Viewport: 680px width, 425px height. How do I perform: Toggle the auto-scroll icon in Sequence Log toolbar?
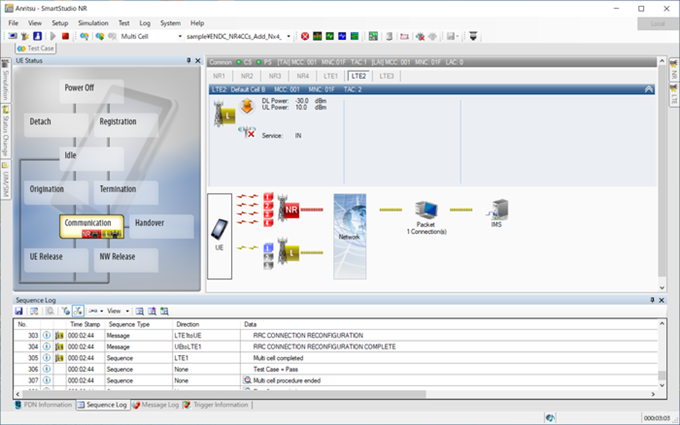[78, 311]
